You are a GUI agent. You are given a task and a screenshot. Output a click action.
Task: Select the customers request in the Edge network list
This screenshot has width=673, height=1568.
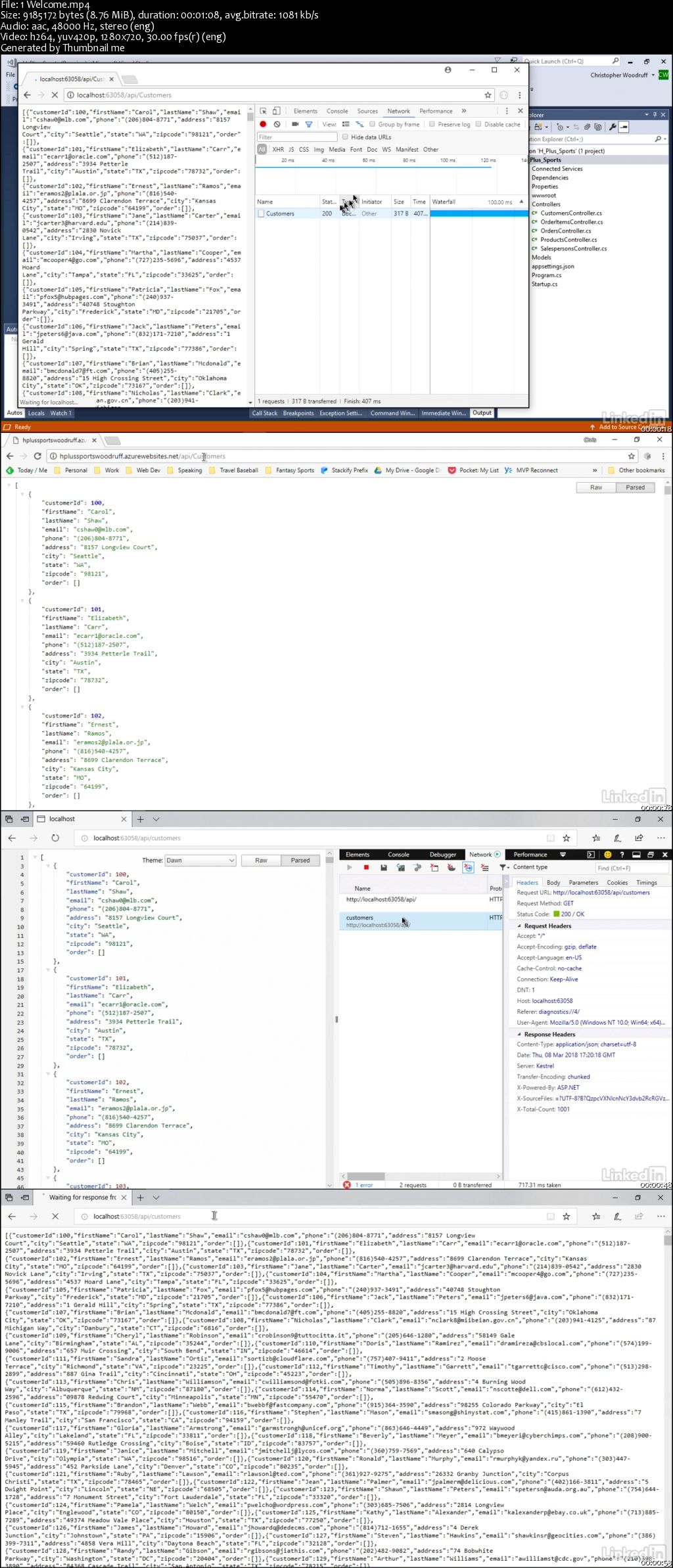click(x=421, y=920)
